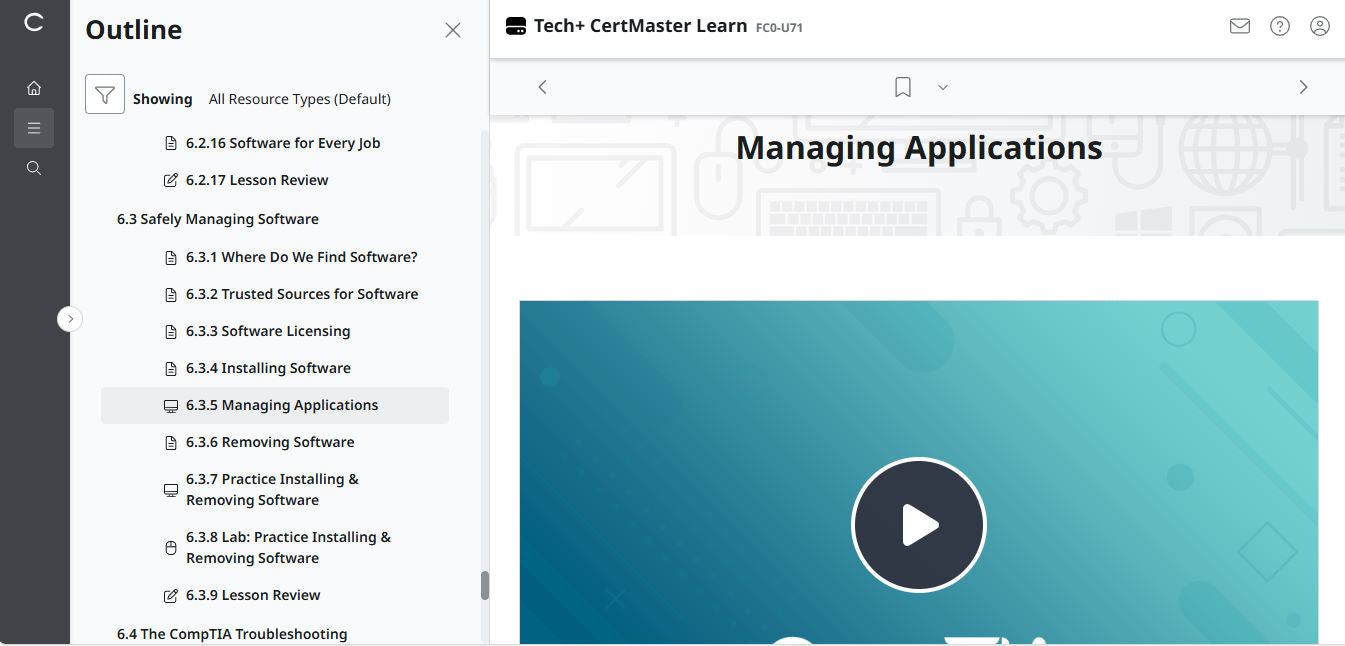Click the course menu icon in the sidebar
Screen dimensions: 1345x646
(33, 128)
